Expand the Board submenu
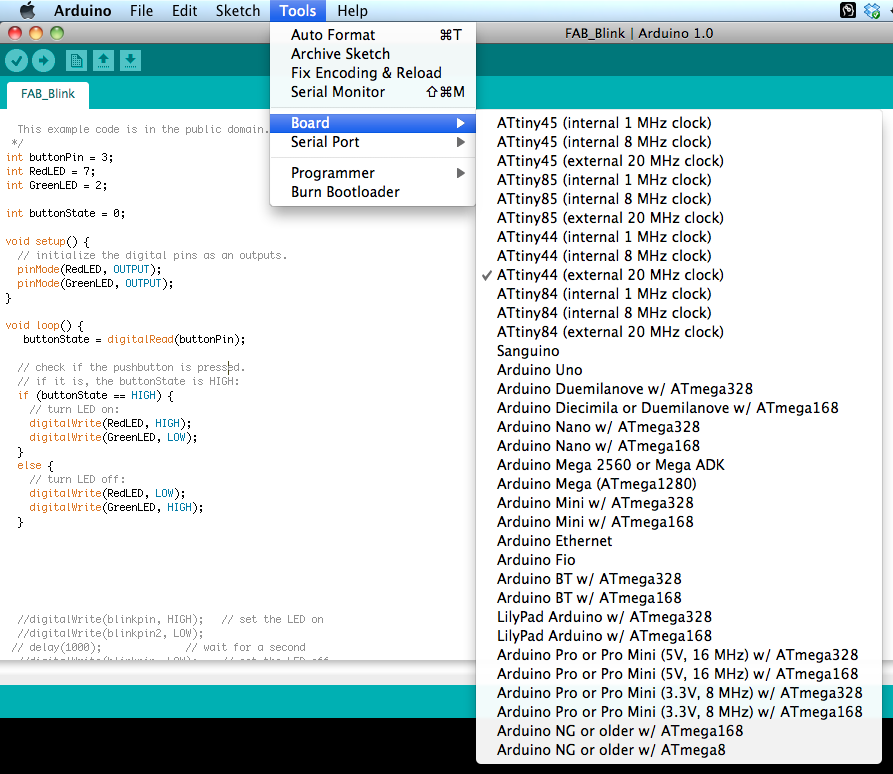The image size is (893, 774). click(x=372, y=123)
